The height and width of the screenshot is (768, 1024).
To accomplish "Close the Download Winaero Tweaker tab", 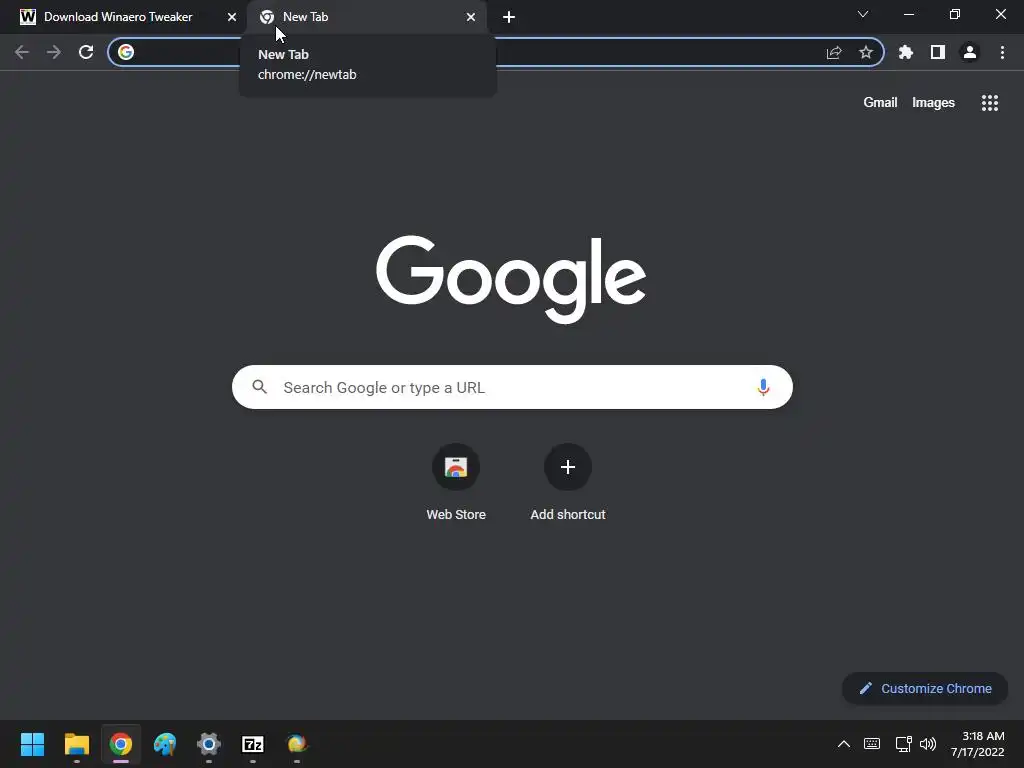I will tap(231, 17).
